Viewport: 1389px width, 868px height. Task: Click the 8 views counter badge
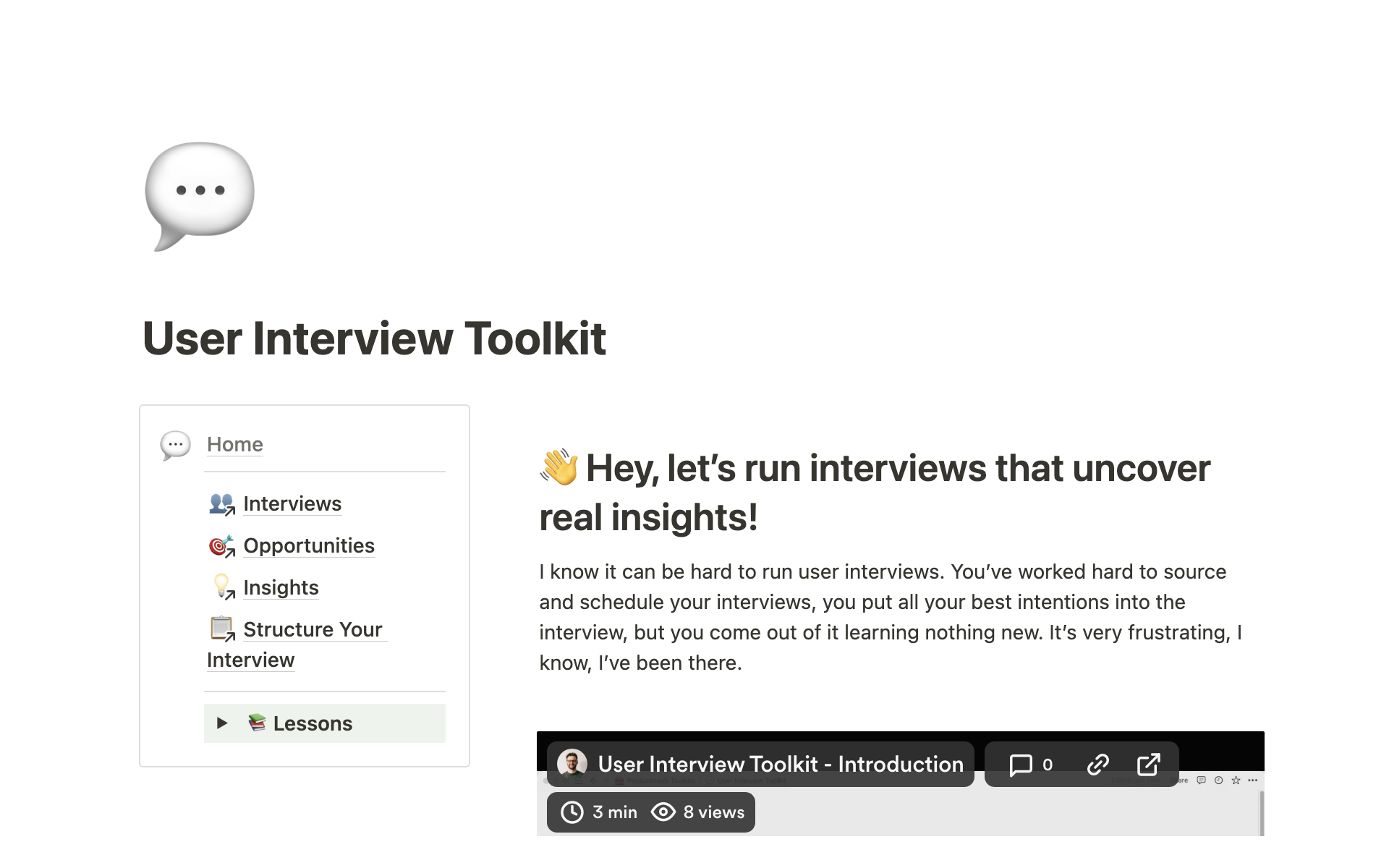699,812
